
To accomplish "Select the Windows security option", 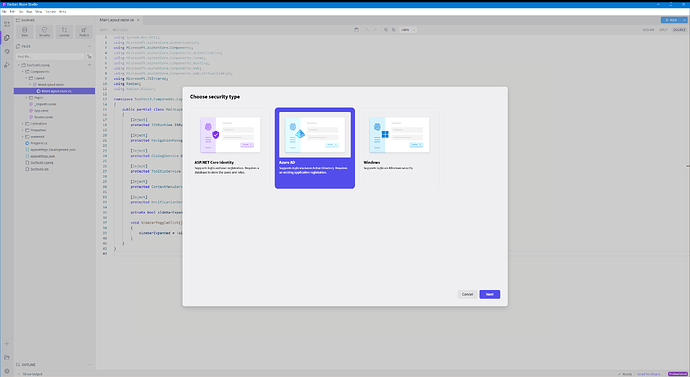I will click(x=399, y=148).
